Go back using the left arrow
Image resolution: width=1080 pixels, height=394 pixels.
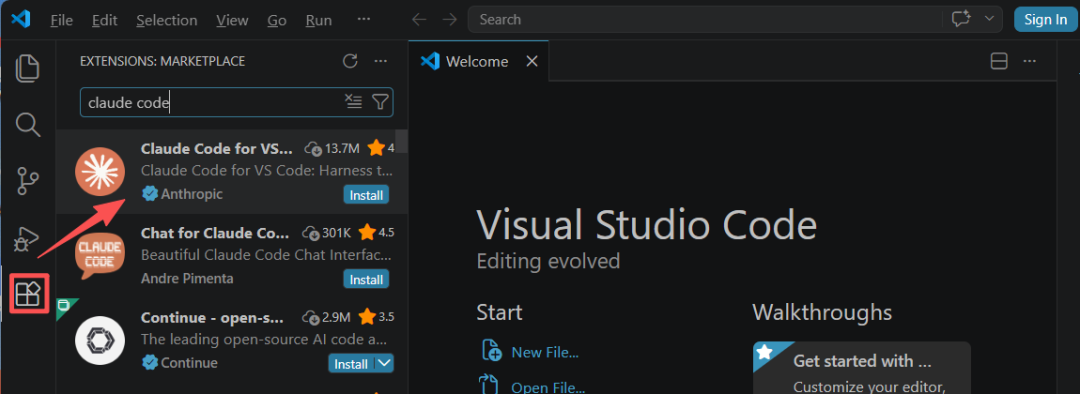(x=418, y=20)
